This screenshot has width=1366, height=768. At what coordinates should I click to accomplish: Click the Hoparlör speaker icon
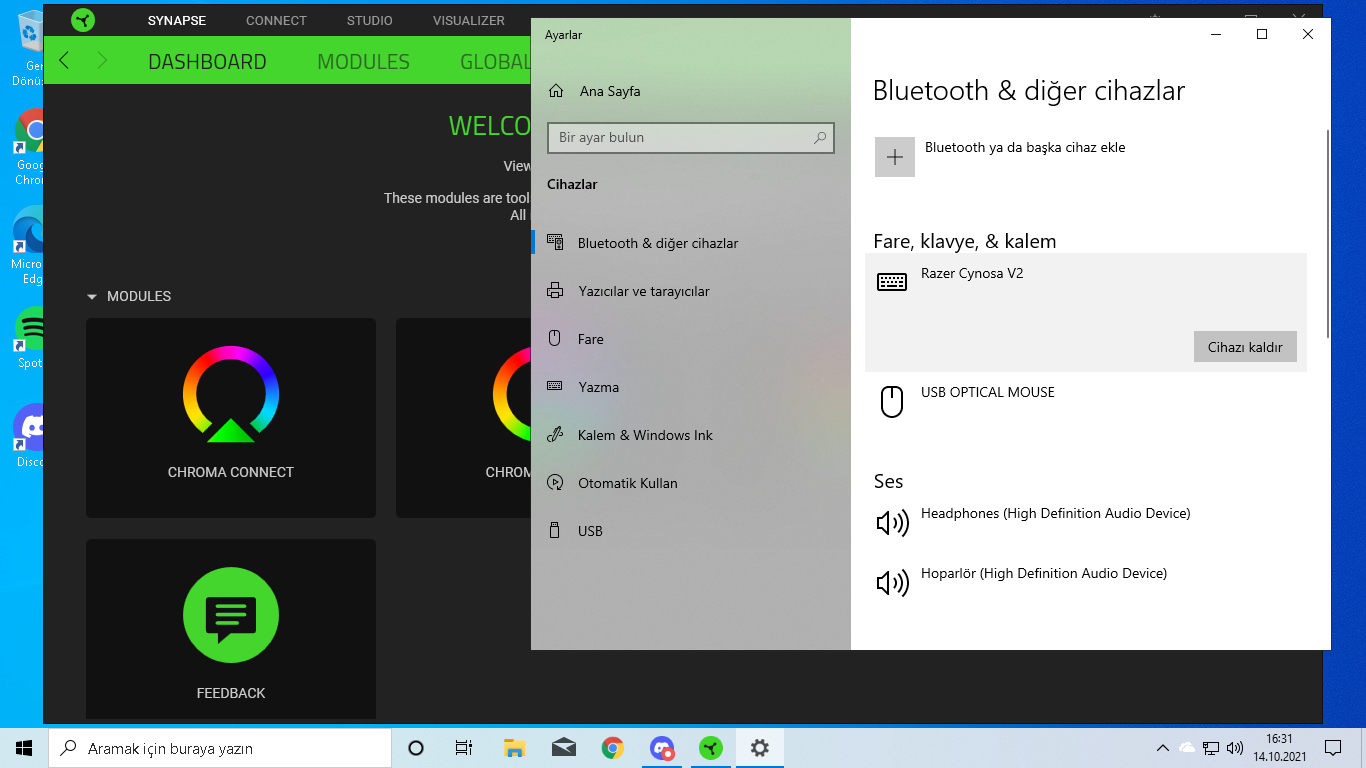(892, 583)
